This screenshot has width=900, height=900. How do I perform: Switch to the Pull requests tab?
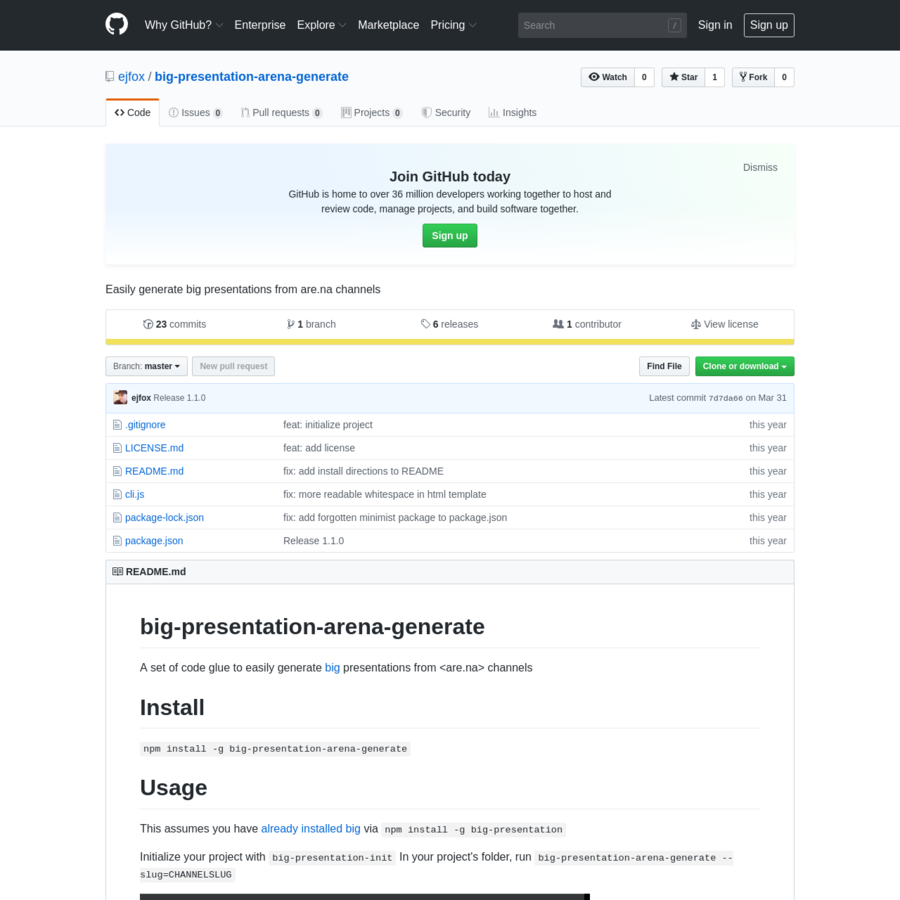(x=281, y=112)
